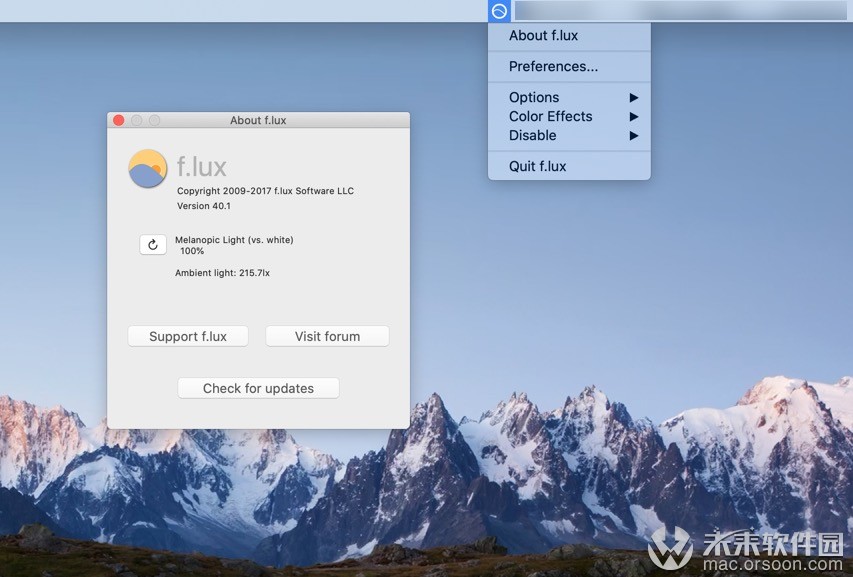
Task: Expand the Color Effects submenu
Action: point(548,116)
